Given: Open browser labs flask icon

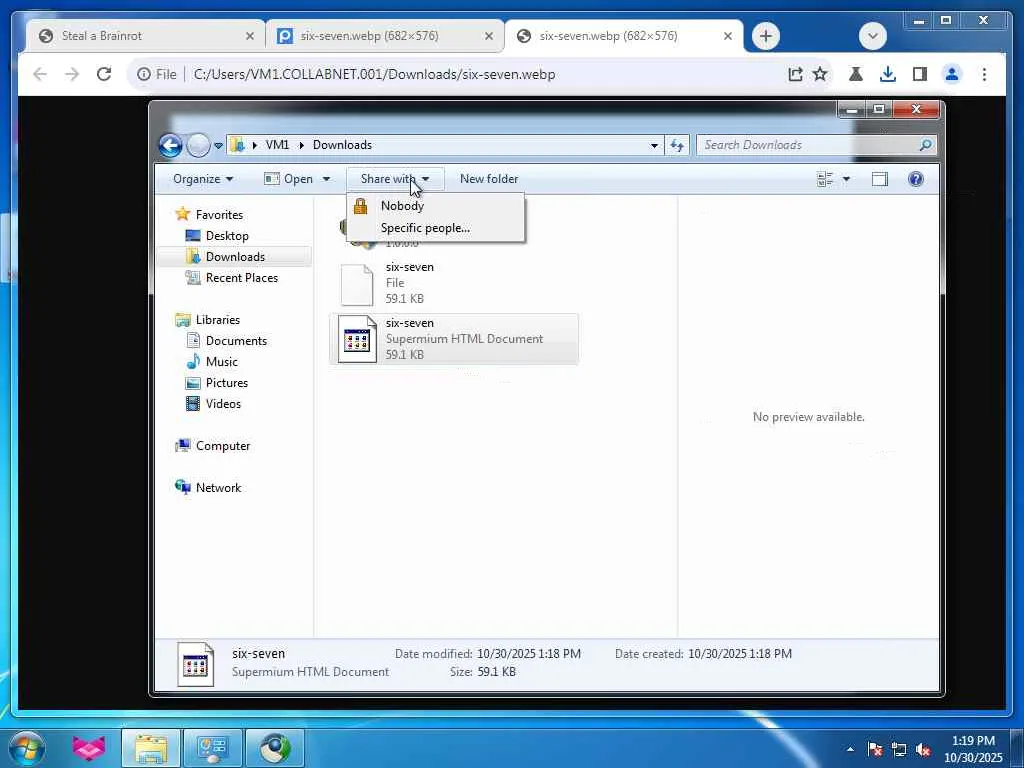Looking at the screenshot, I should (x=856, y=74).
